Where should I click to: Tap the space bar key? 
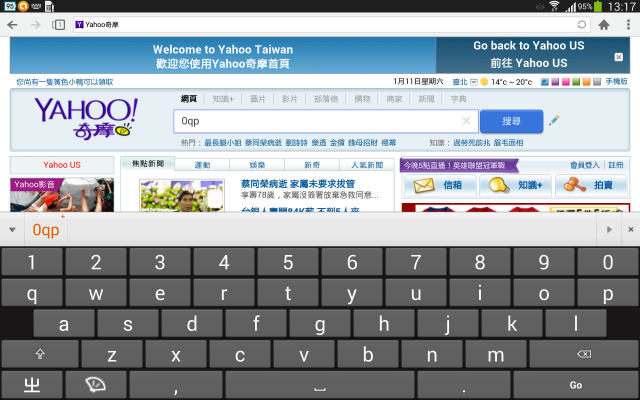tap(320, 385)
